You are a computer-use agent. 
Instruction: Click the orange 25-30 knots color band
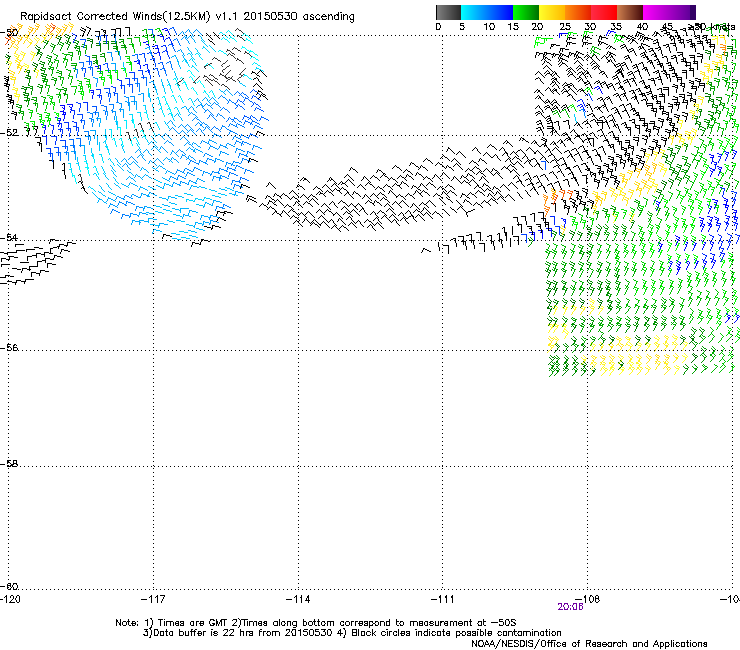point(578,12)
